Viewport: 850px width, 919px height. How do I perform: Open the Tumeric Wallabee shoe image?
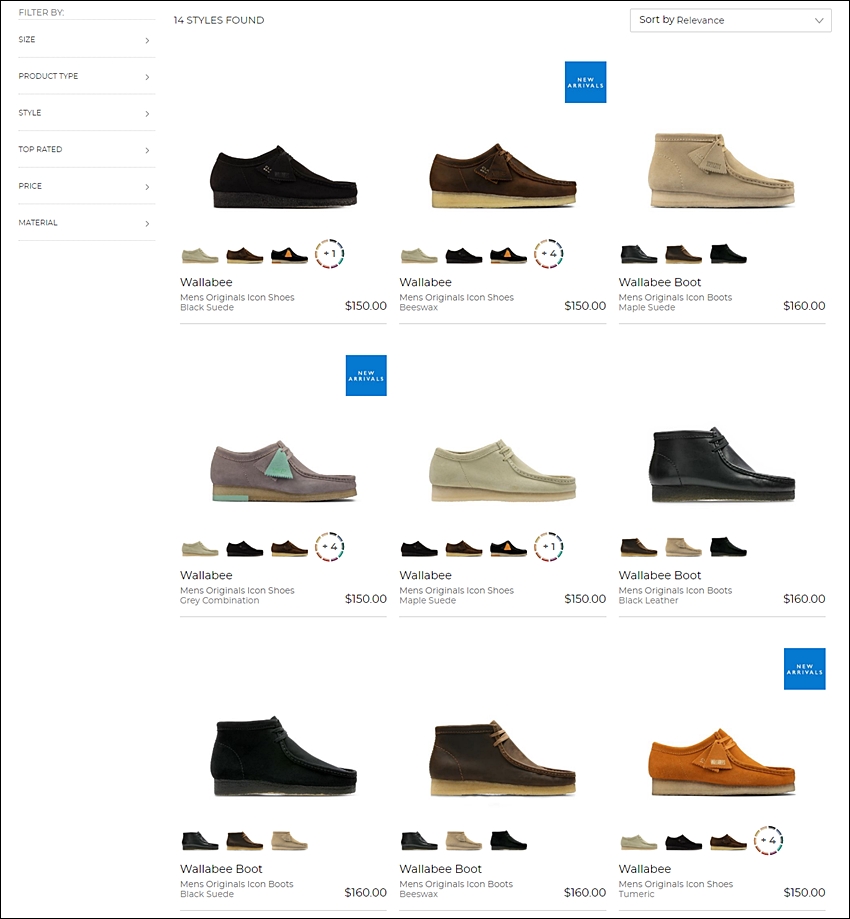[722, 762]
